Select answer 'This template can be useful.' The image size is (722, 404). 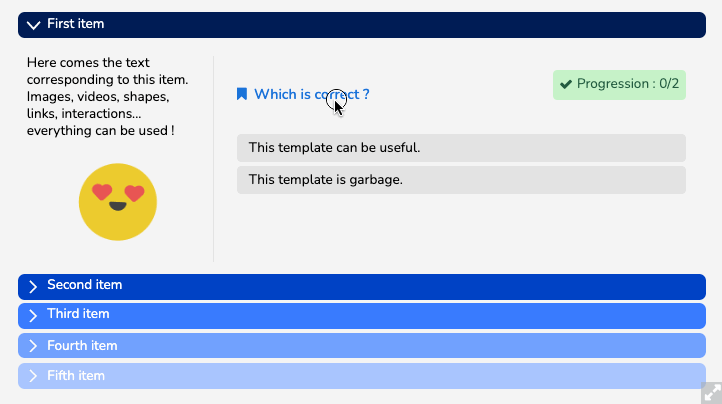[461, 148]
